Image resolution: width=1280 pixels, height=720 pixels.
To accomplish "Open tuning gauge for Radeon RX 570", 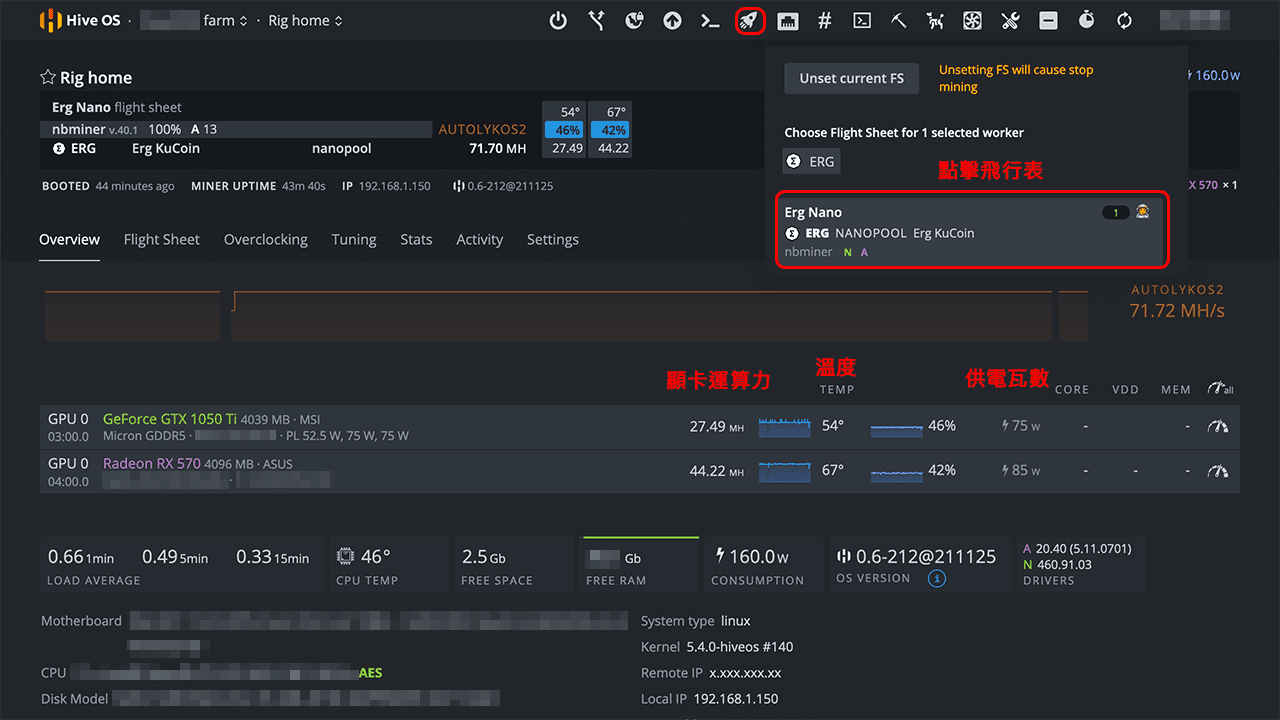I will [x=1217, y=470].
